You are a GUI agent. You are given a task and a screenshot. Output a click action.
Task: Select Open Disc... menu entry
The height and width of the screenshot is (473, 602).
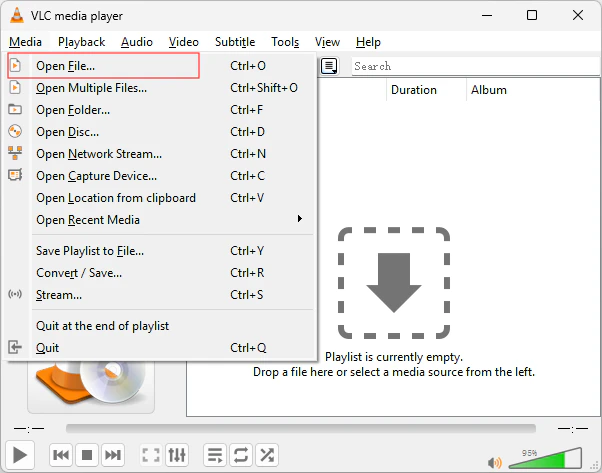160,131
